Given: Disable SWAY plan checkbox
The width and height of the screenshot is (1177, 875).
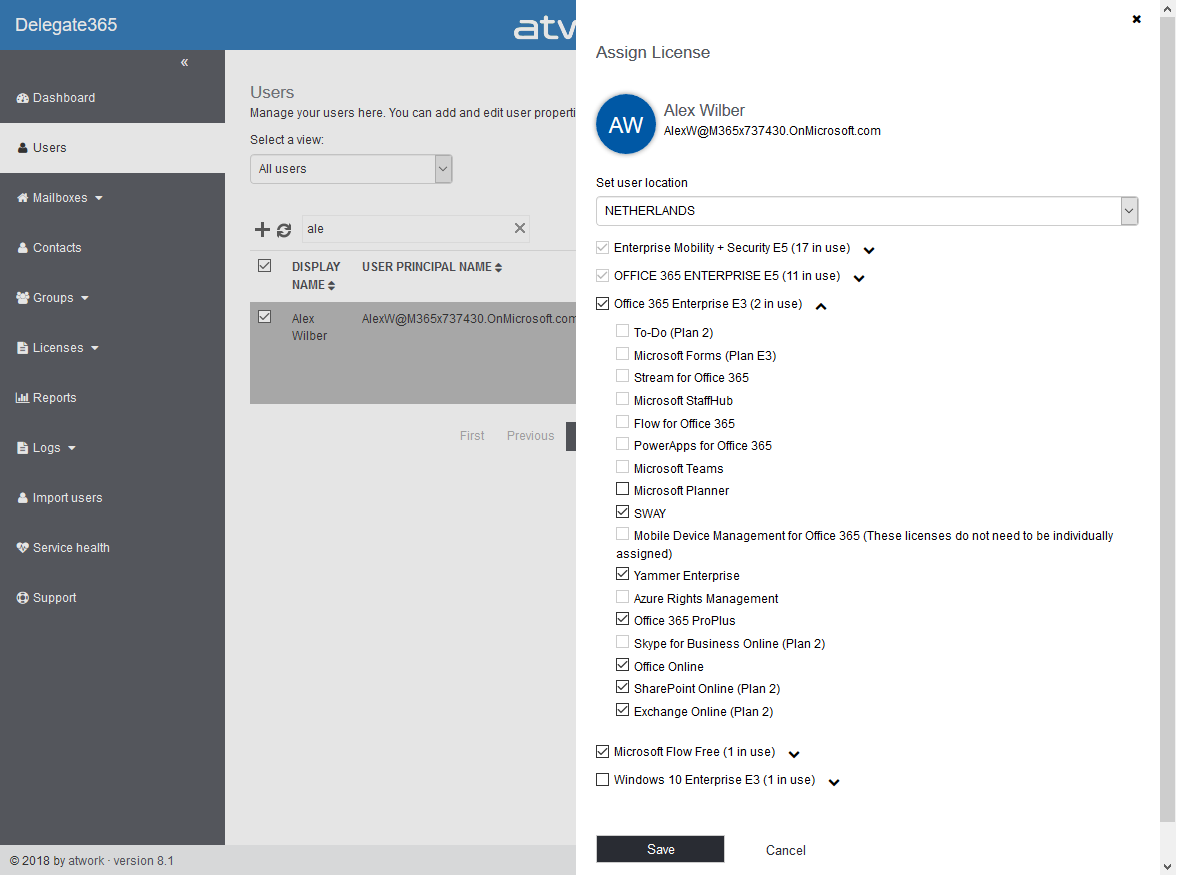Looking at the screenshot, I should pyautogui.click(x=622, y=512).
